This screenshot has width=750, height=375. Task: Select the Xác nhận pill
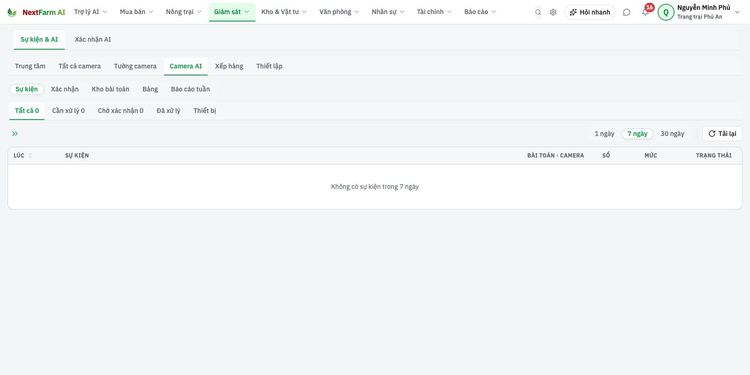coord(65,89)
